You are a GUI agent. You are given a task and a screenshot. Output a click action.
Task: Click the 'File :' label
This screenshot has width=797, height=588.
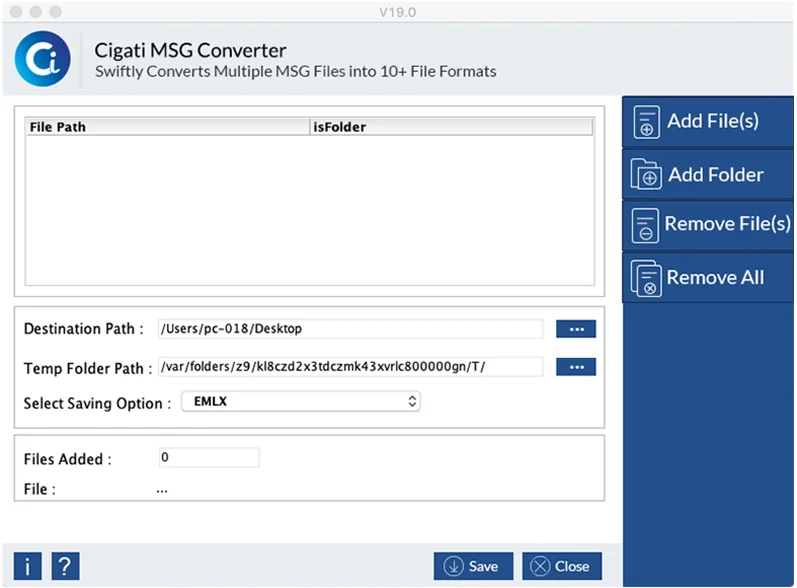(40, 489)
